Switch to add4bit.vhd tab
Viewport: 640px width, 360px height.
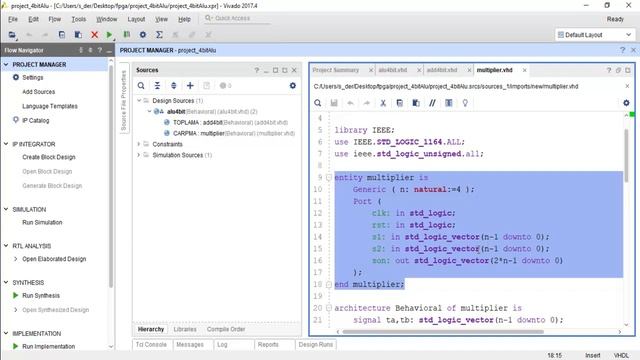[442, 70]
